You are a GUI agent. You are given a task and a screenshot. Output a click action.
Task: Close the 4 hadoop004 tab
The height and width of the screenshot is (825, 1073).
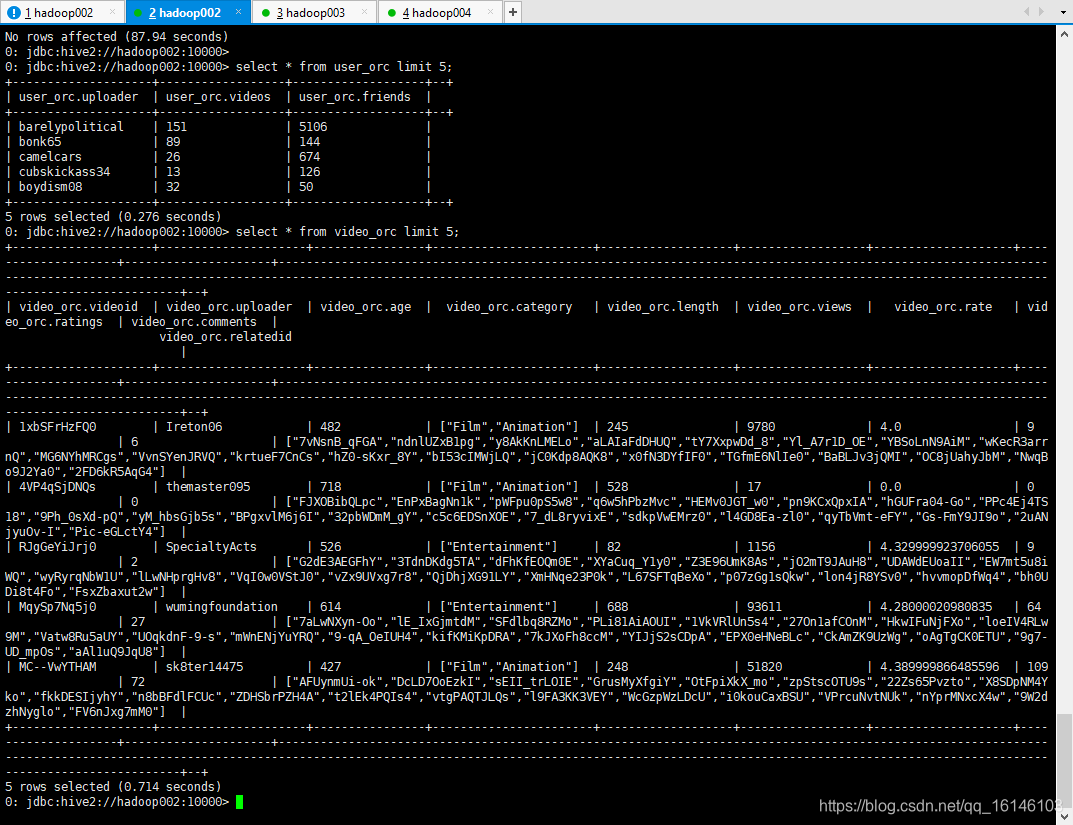pyautogui.click(x=490, y=12)
